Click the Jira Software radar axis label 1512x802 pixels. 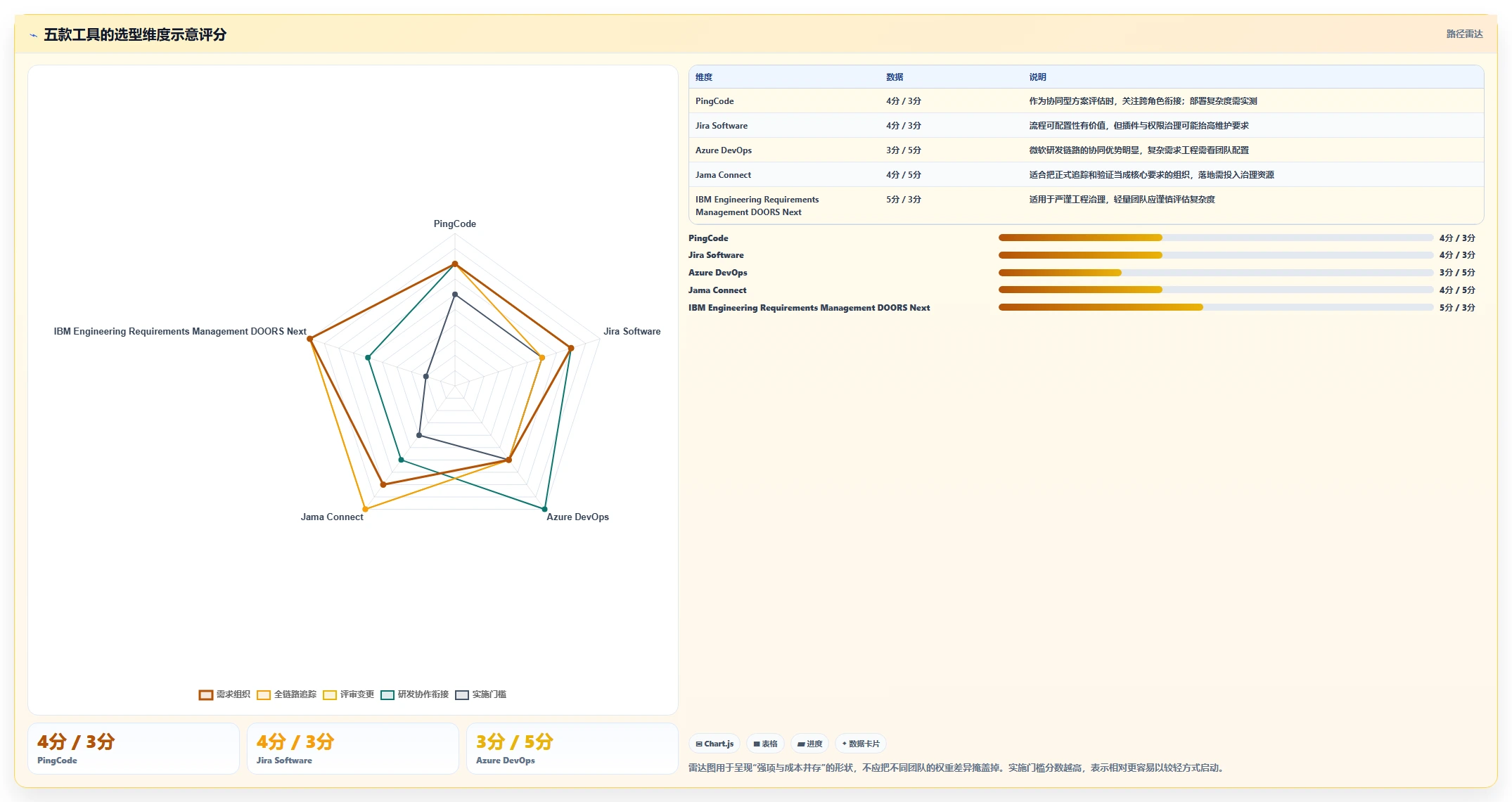click(x=632, y=331)
